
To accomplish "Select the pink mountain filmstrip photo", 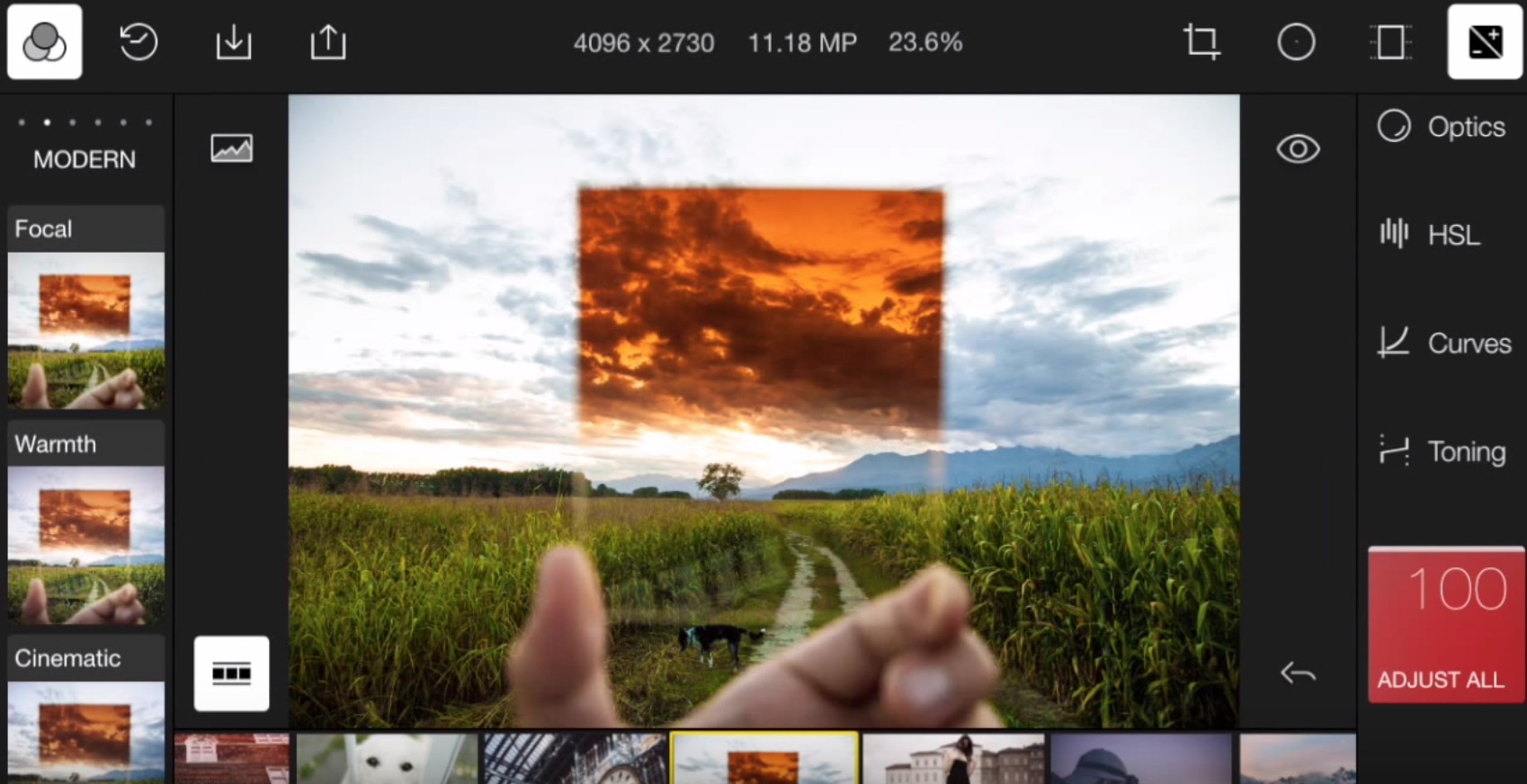I will 1298,759.
